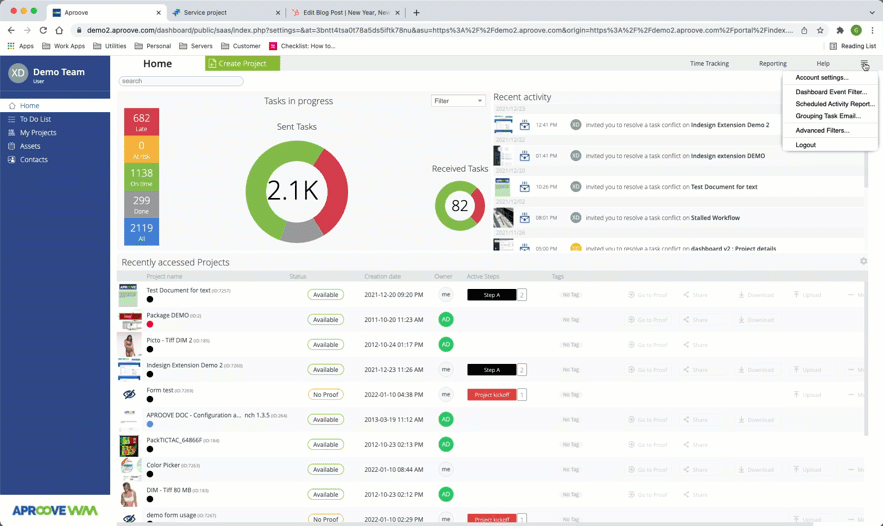Viewport: 883px width, 526px height.
Task: Select Grouping Task Email menu entry
Action: pos(828,116)
